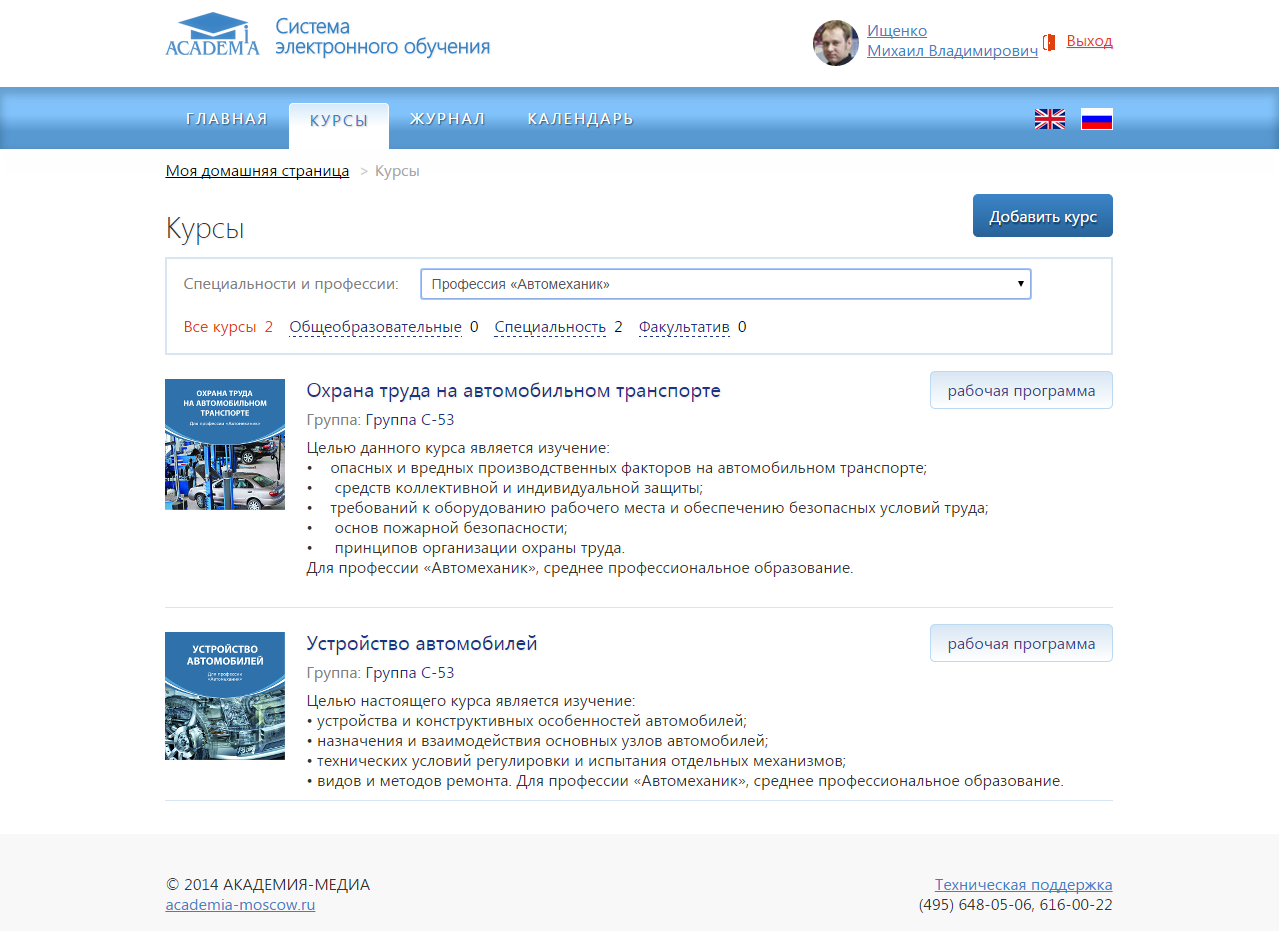
Task: Switch to the Журнал tab
Action: pyautogui.click(x=447, y=119)
